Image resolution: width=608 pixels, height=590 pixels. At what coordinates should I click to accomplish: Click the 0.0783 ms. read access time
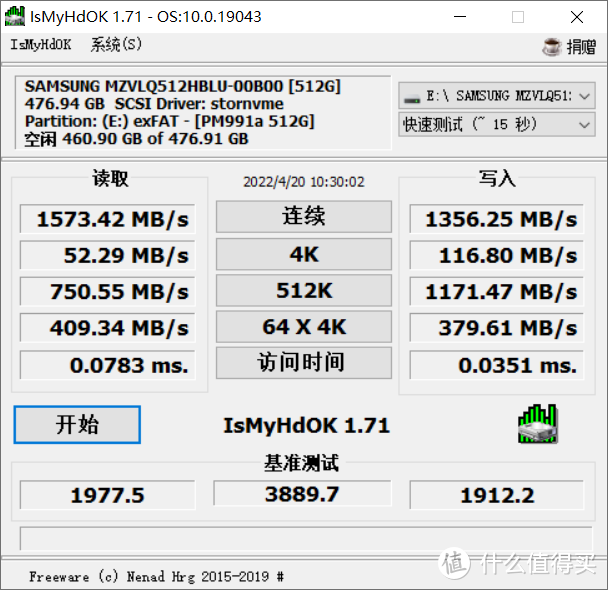click(x=107, y=365)
